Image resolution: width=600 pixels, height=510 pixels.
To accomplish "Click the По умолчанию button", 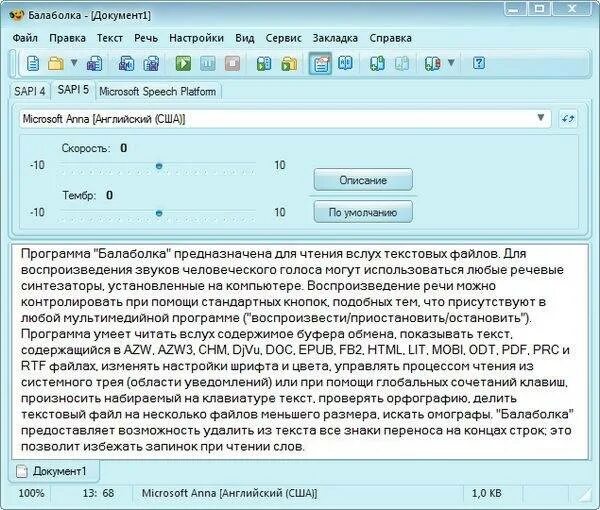I will pyautogui.click(x=363, y=212).
